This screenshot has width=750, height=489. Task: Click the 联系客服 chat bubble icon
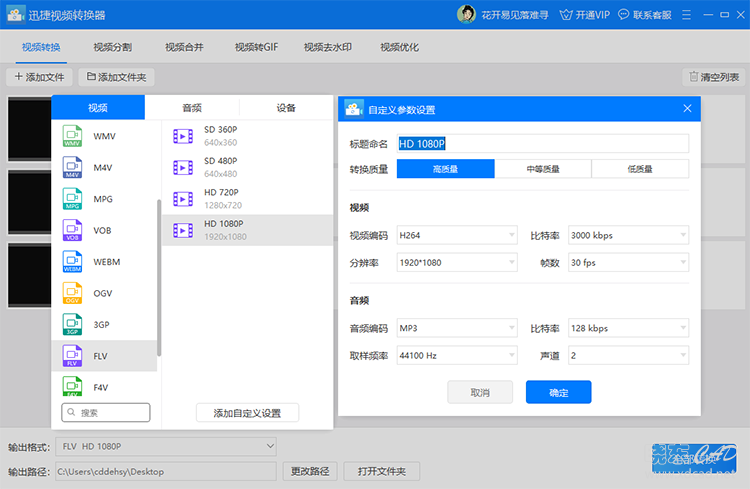(x=623, y=14)
